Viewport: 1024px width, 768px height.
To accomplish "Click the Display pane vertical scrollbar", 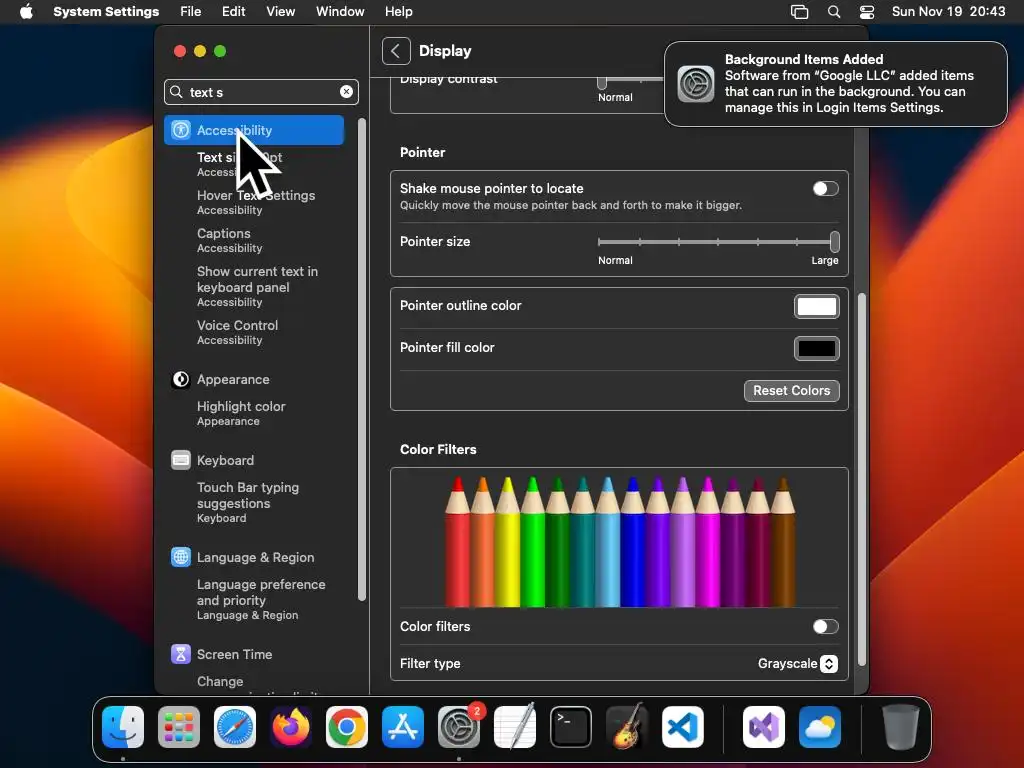I will pyautogui.click(x=861, y=480).
